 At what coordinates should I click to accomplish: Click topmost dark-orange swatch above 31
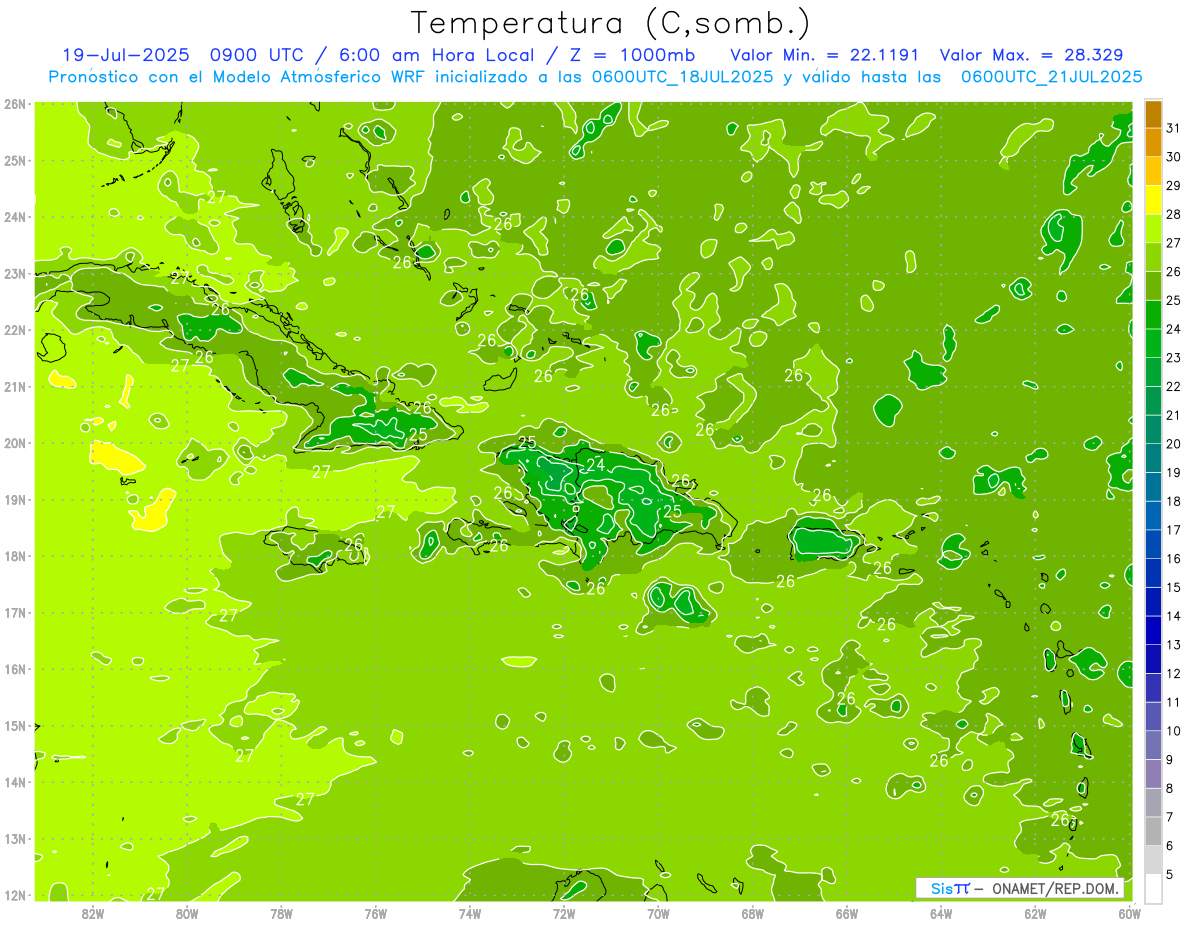click(x=1153, y=114)
